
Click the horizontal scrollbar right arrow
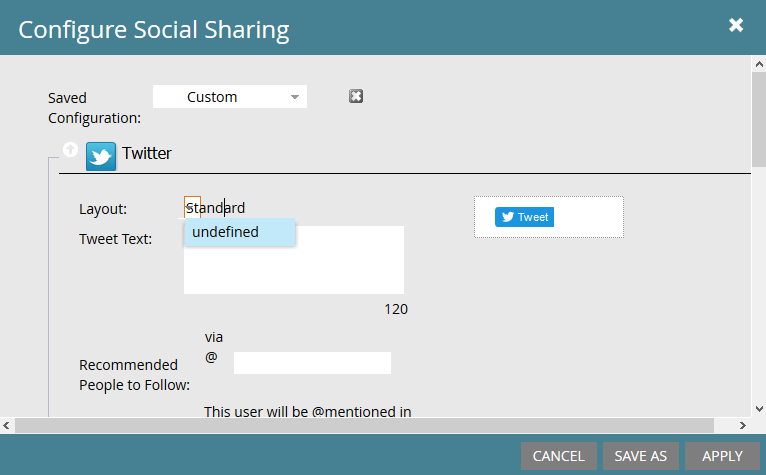point(742,425)
